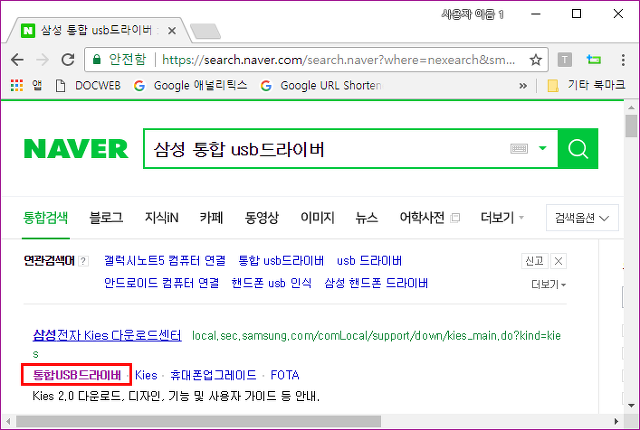
Task: Switch to the 뉴스 tab
Action: 367,218
